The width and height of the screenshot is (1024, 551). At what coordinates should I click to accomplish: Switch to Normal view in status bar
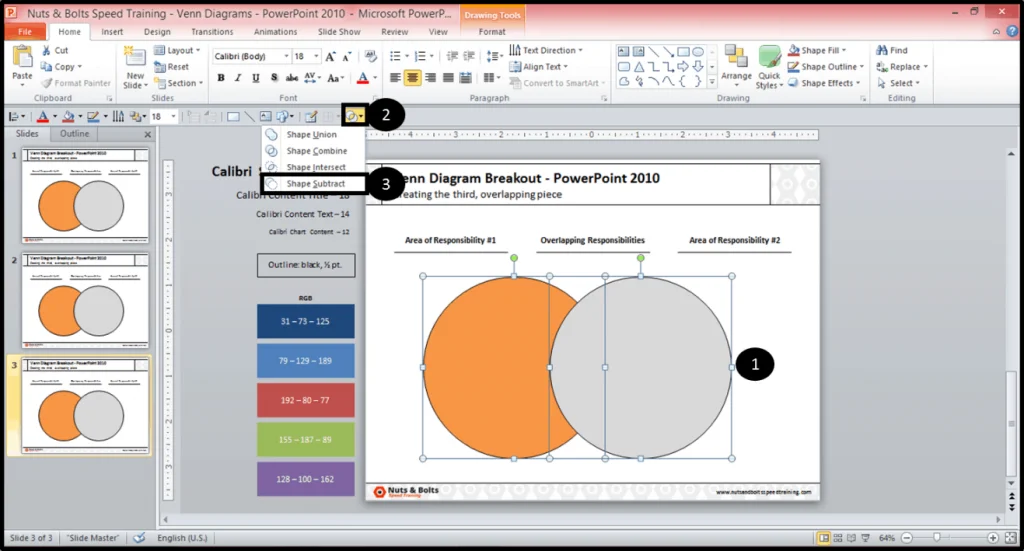click(824, 538)
